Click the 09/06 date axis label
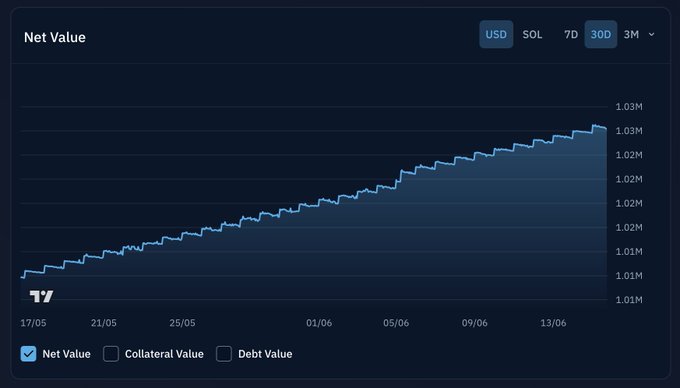The height and width of the screenshot is (388, 680). click(474, 323)
